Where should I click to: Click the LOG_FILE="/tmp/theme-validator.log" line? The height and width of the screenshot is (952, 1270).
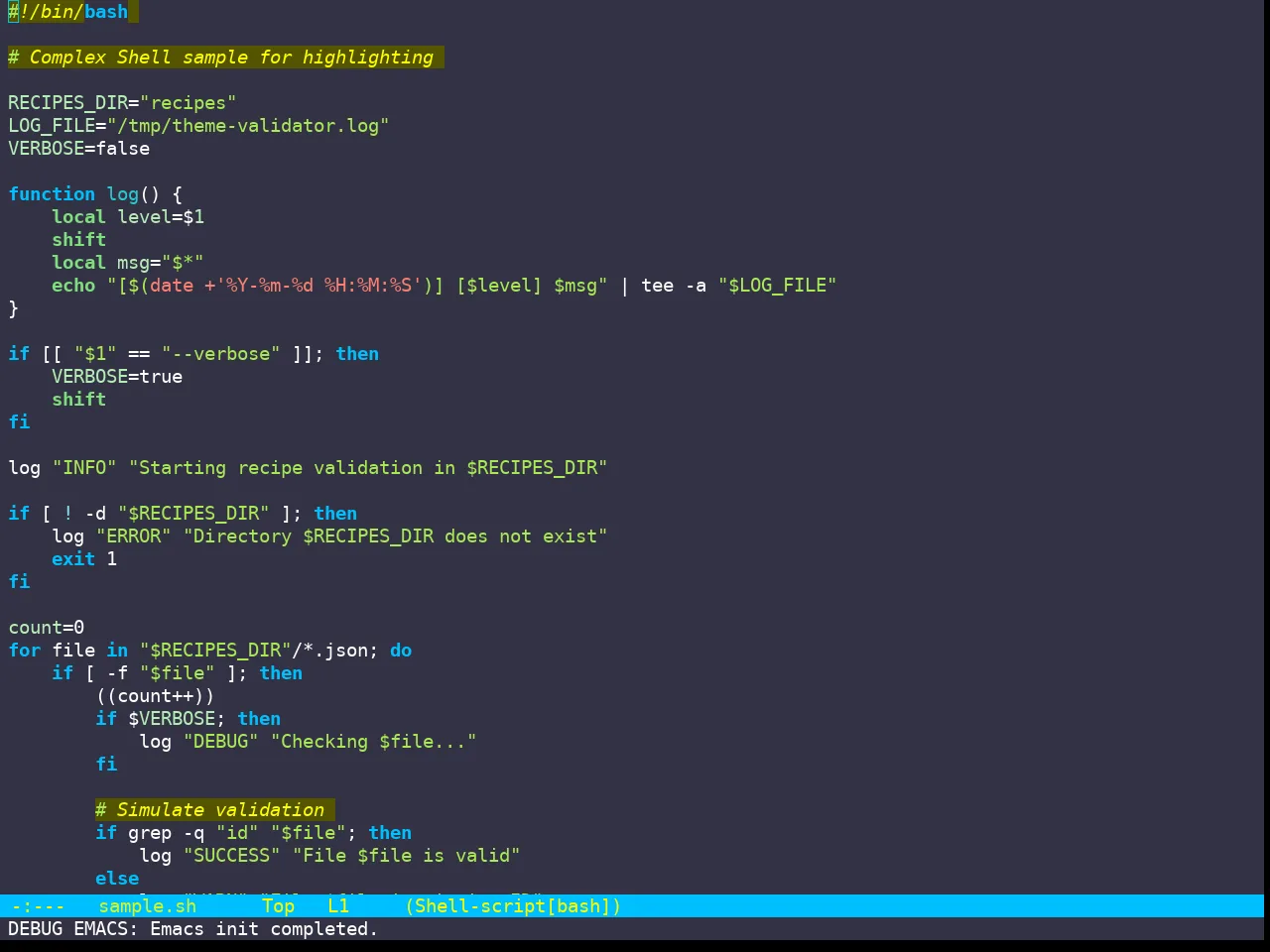pyautogui.click(x=198, y=126)
